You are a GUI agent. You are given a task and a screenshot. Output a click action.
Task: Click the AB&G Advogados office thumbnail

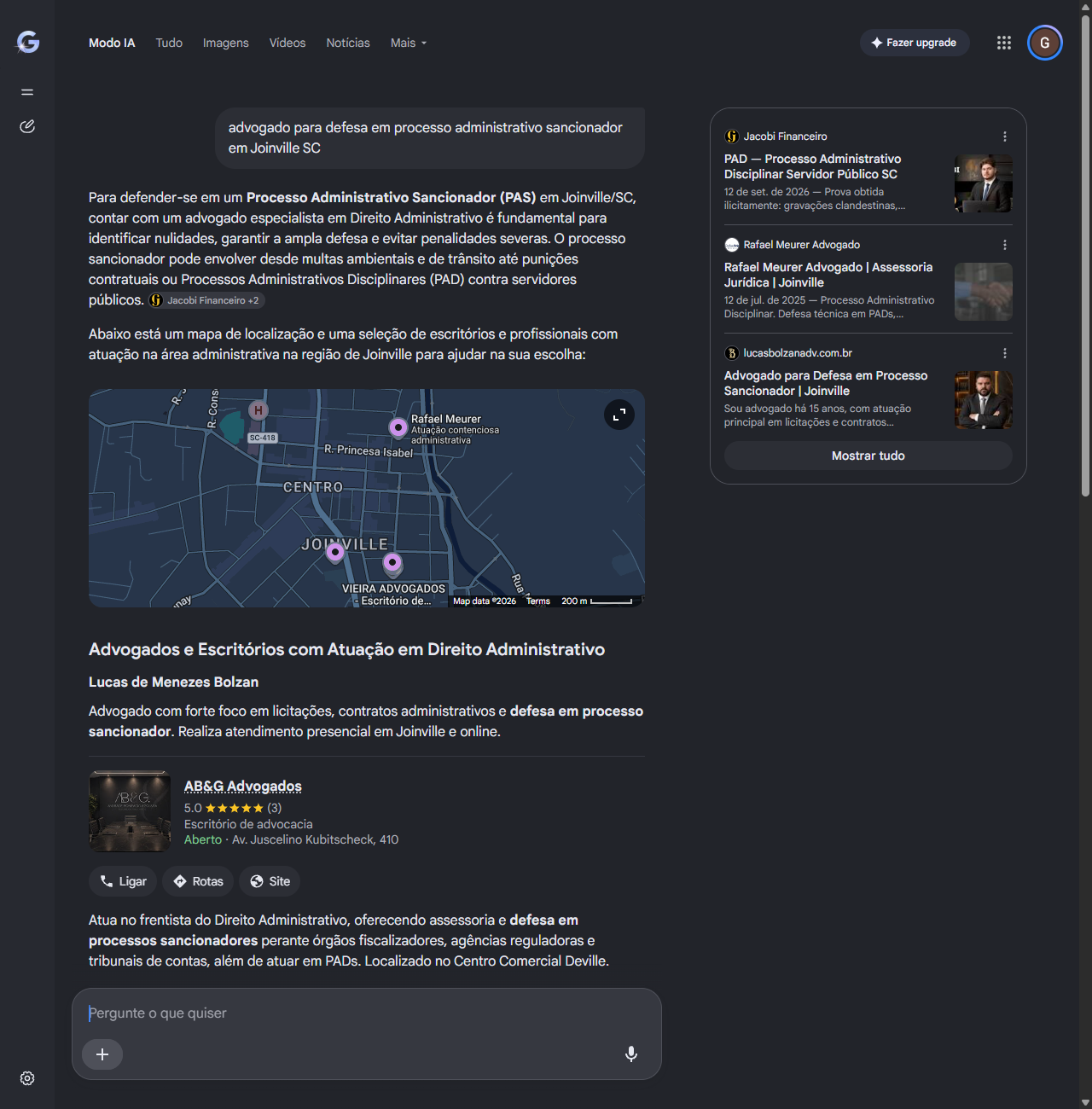coord(131,811)
